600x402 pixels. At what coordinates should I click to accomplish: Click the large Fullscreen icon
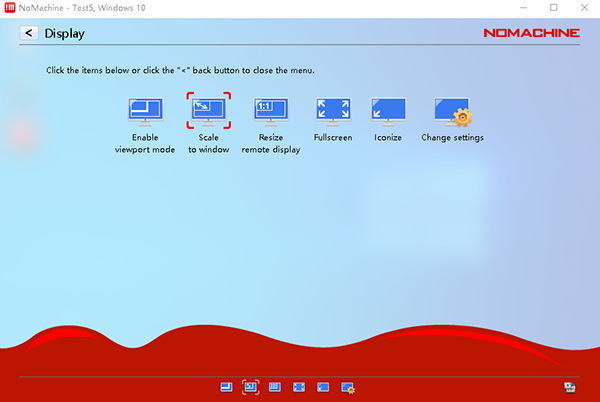click(x=333, y=111)
